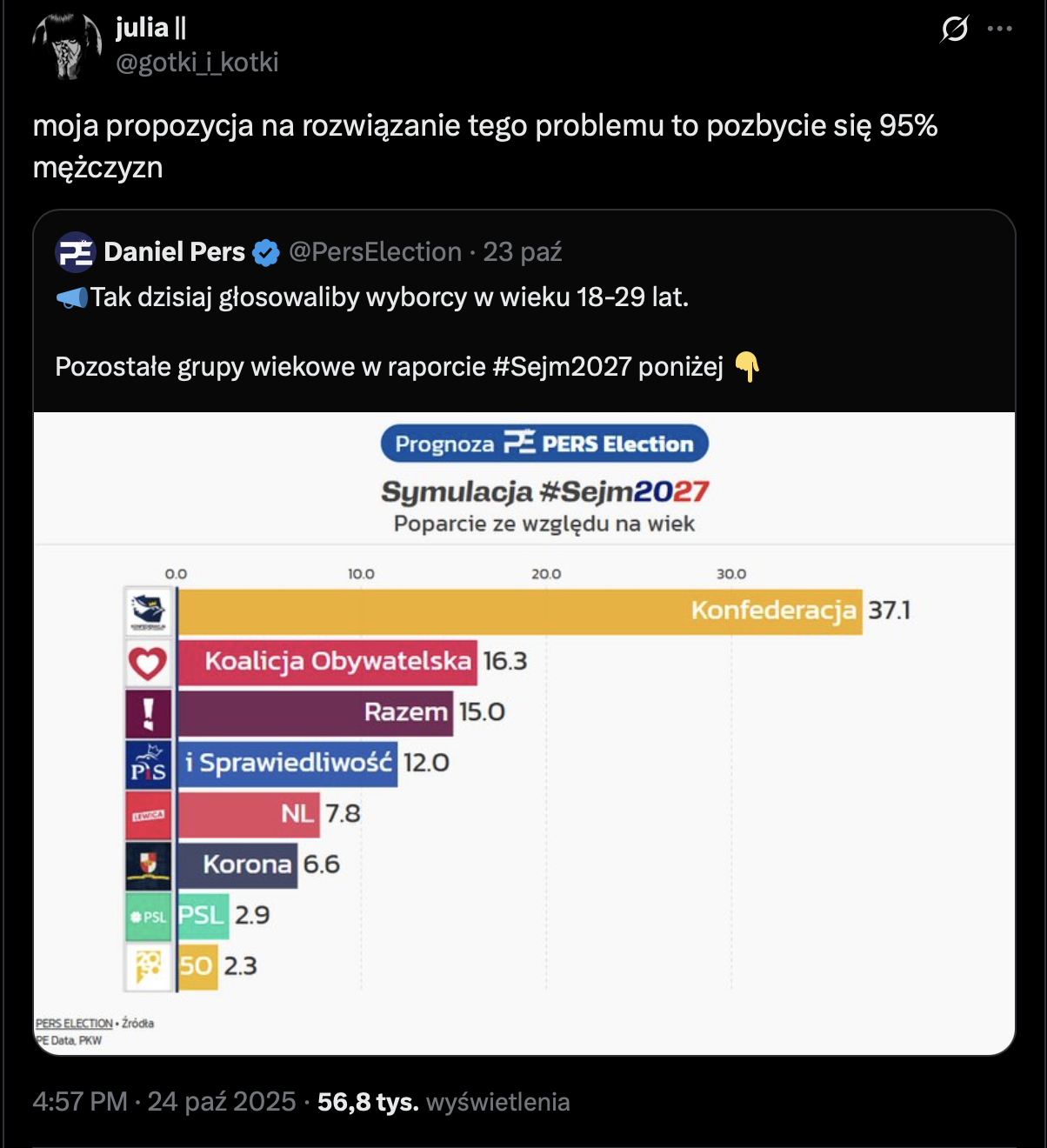Click the Grok slash icon in tweet header

(954, 30)
